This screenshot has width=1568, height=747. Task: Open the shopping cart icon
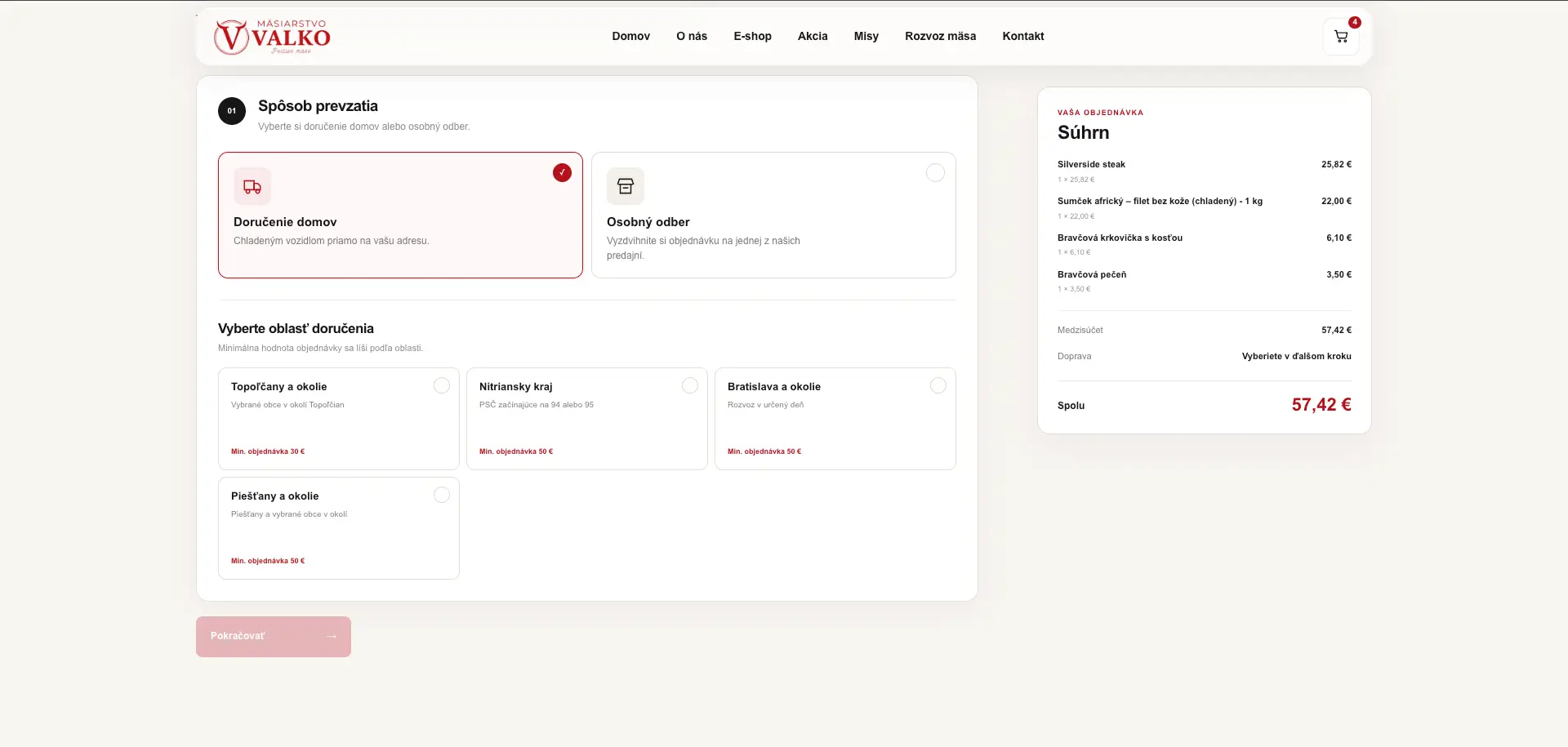[1341, 37]
